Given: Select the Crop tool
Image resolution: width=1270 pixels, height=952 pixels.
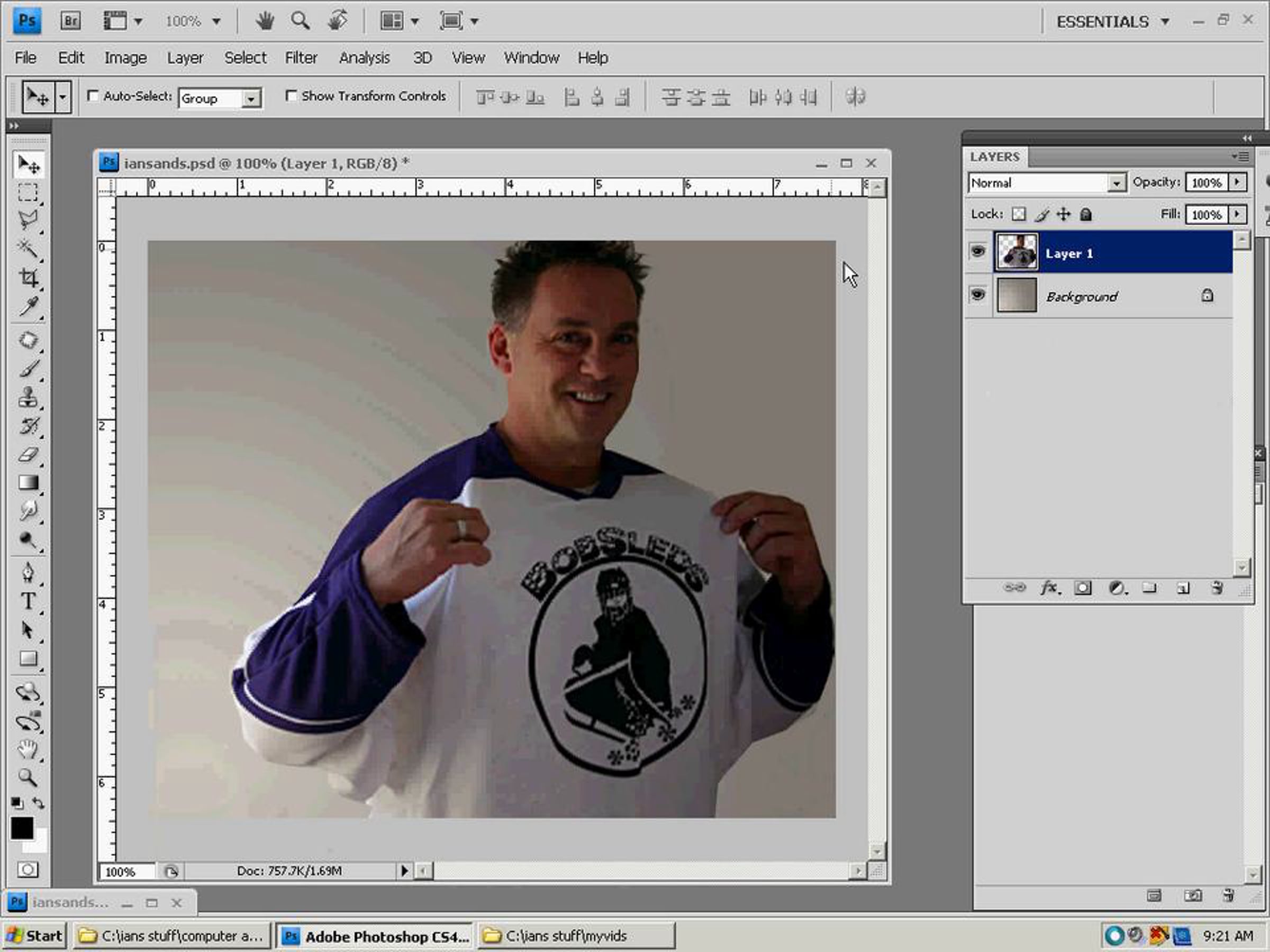Looking at the screenshot, I should (x=28, y=278).
